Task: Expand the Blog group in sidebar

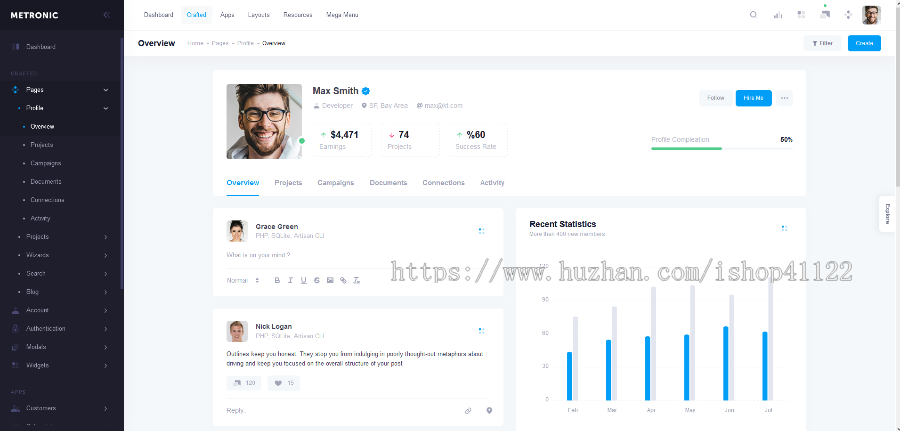Action: tap(61, 292)
